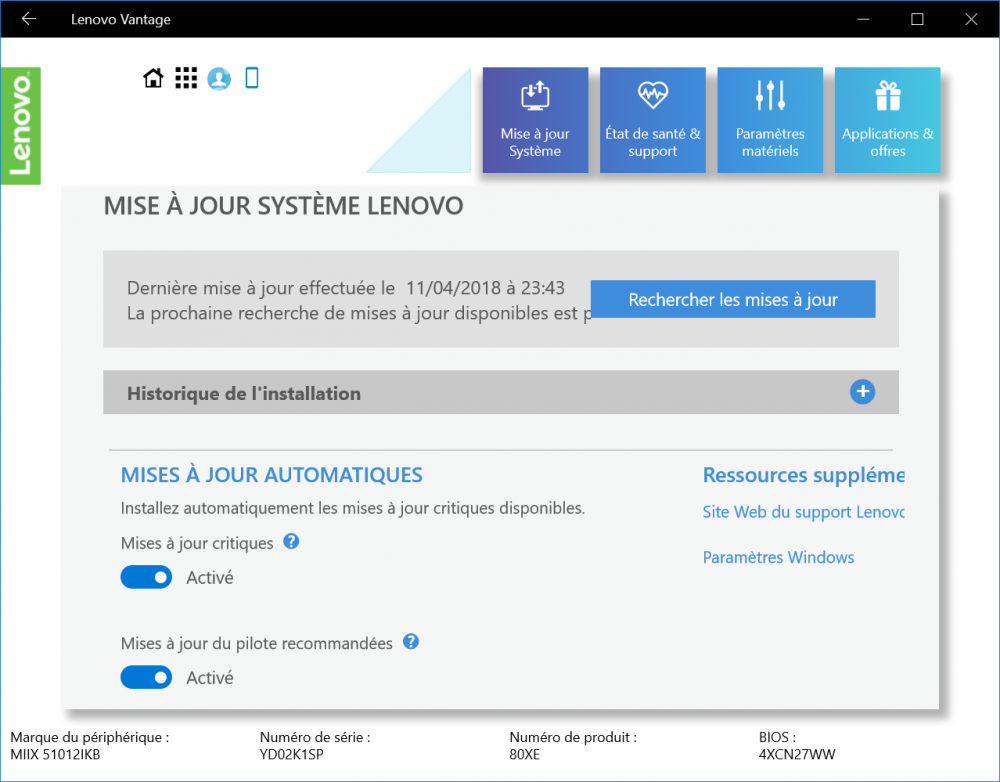
Task: Expand Historique de l'installation with plus icon
Action: 862,392
